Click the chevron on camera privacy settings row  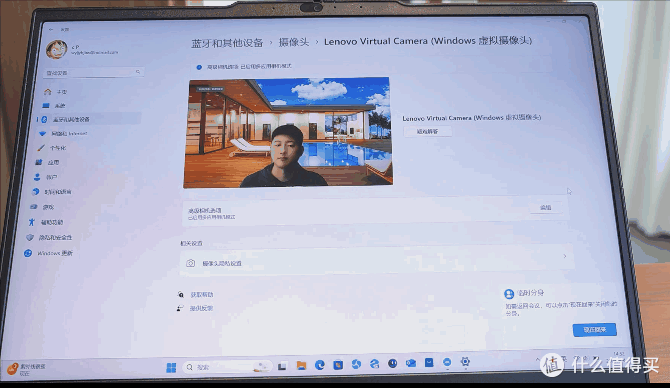coord(564,256)
